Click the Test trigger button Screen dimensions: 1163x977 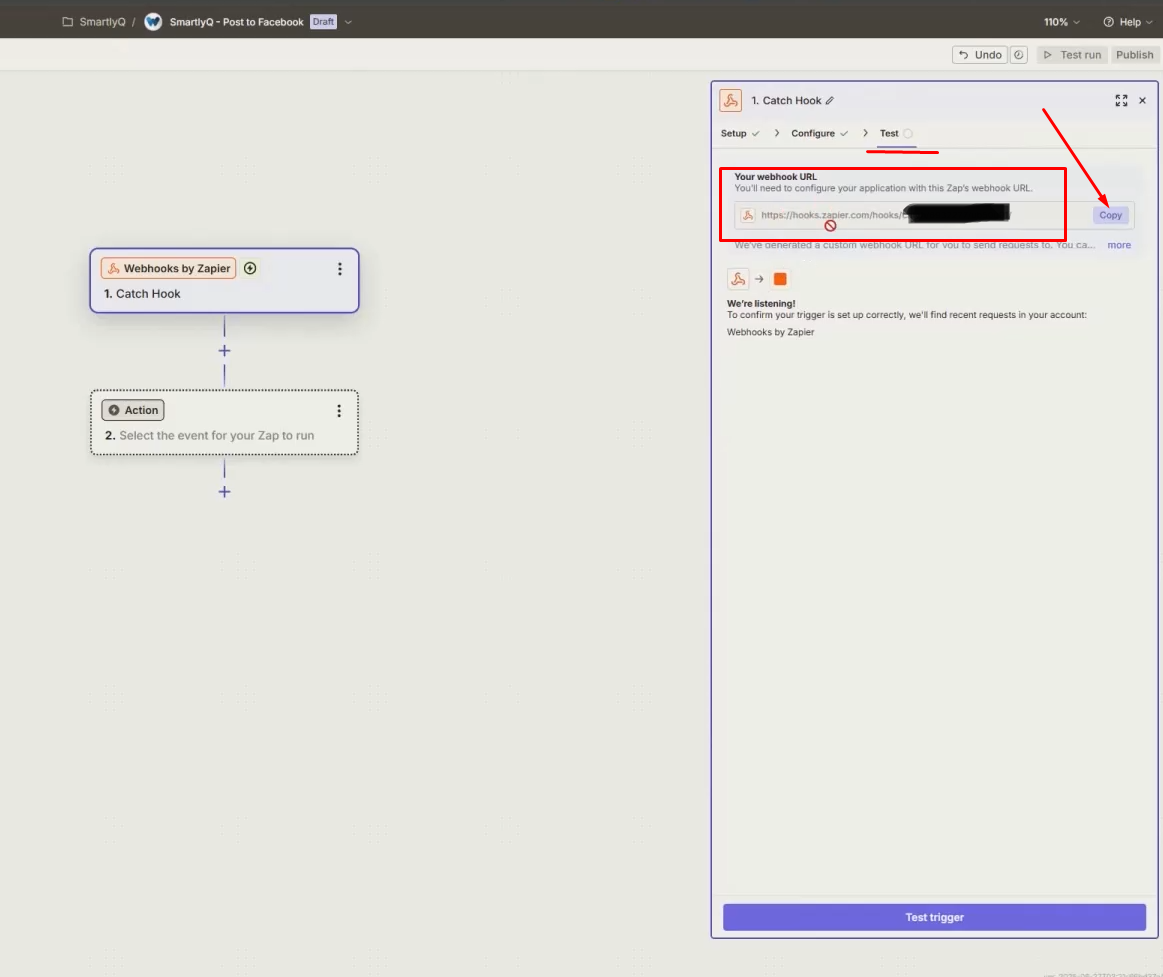coord(934,917)
